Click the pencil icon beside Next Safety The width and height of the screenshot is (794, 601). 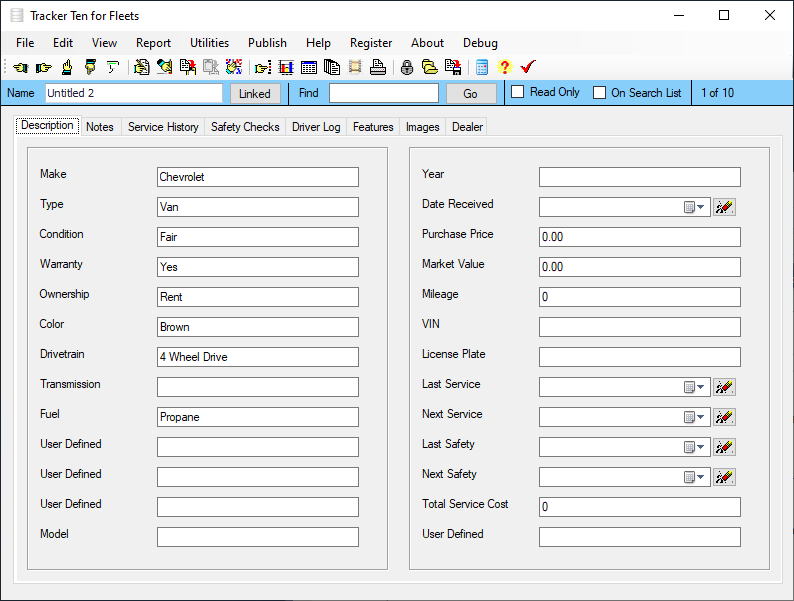click(x=725, y=477)
